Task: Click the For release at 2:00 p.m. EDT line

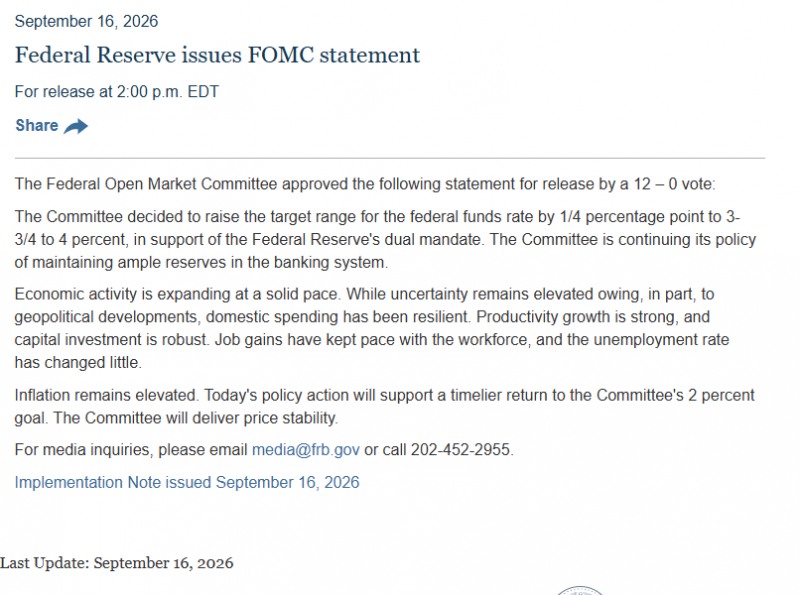Action: point(117,92)
